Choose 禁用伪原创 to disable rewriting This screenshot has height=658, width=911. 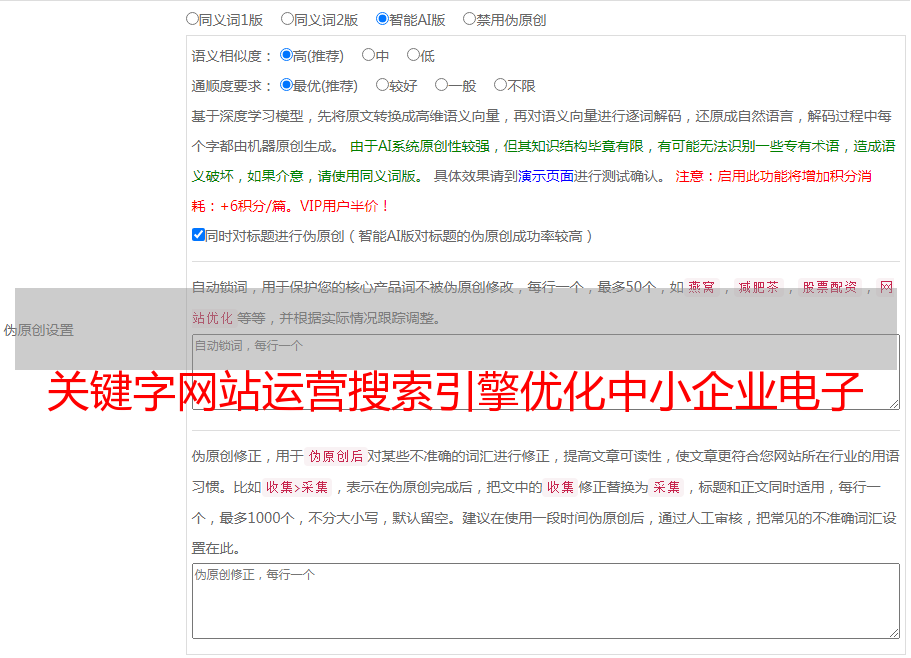[x=470, y=19]
